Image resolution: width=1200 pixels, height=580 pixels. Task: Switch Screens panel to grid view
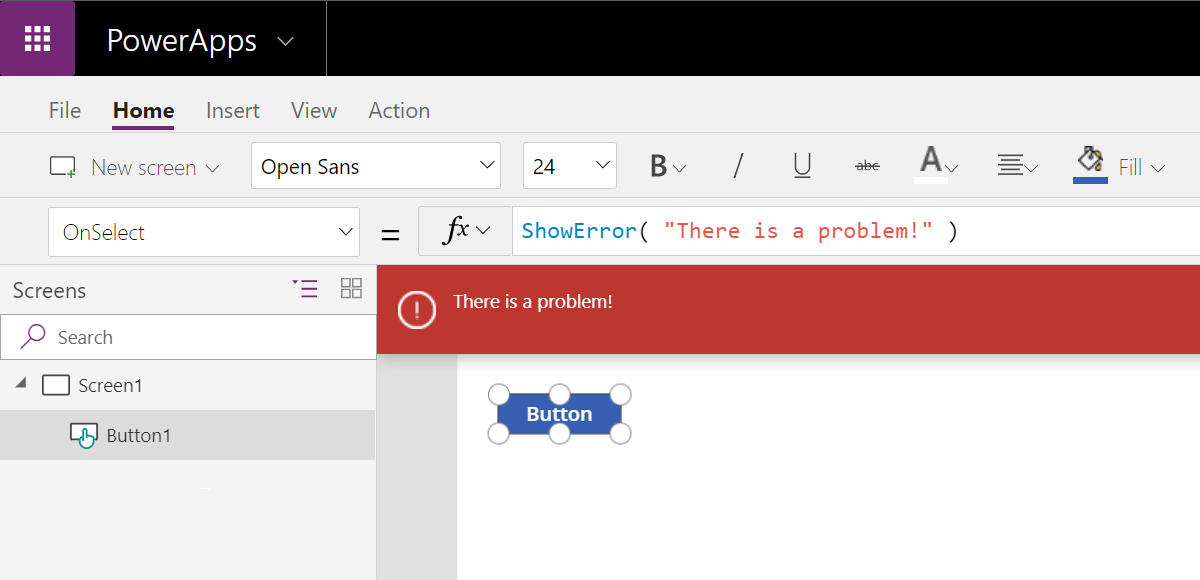click(x=351, y=288)
